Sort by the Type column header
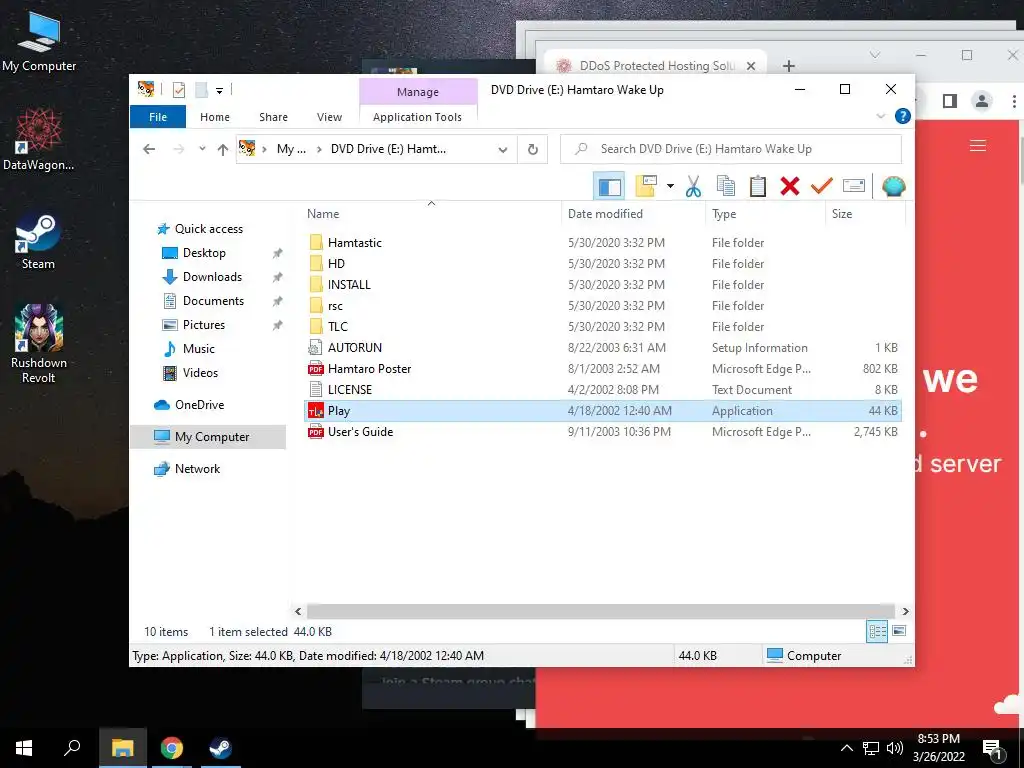Viewport: 1024px width, 768px height. pyautogui.click(x=765, y=214)
